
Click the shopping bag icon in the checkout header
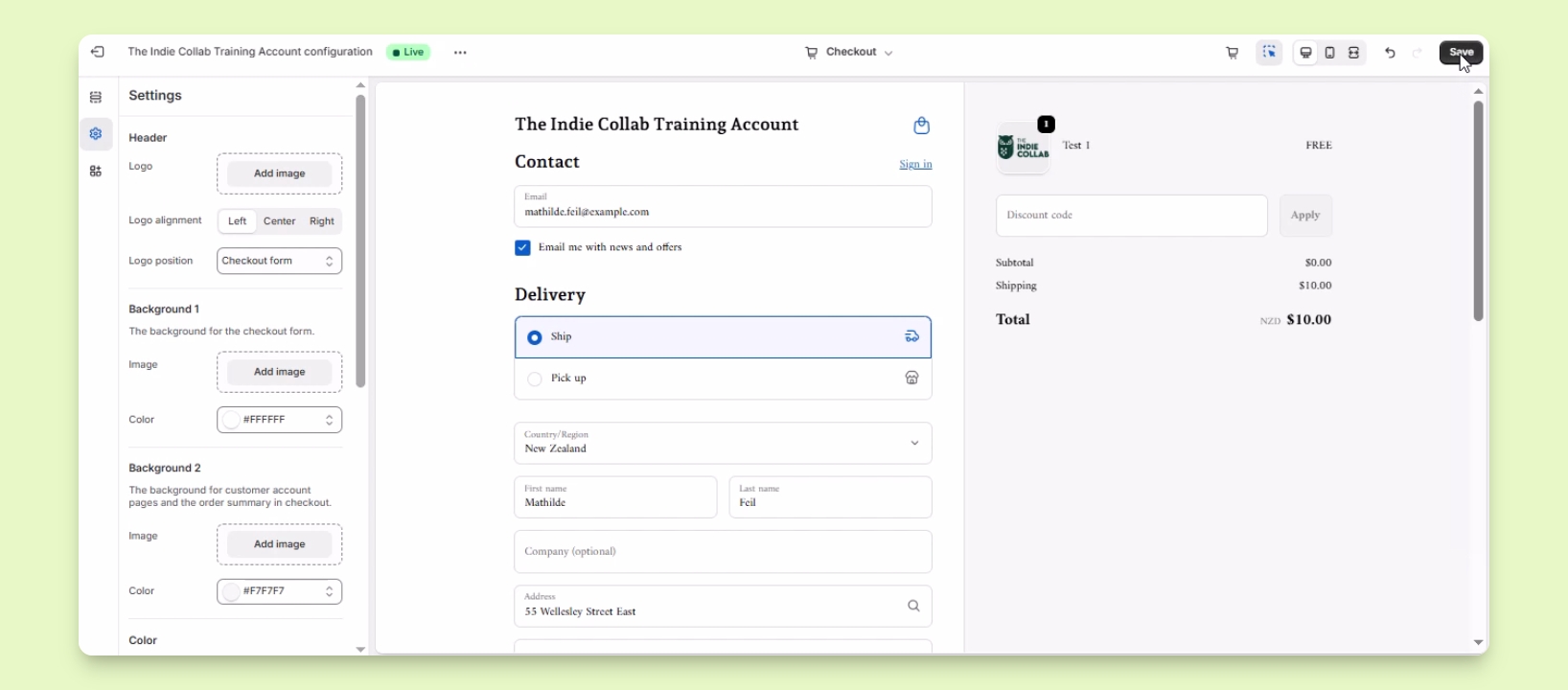pos(922,126)
